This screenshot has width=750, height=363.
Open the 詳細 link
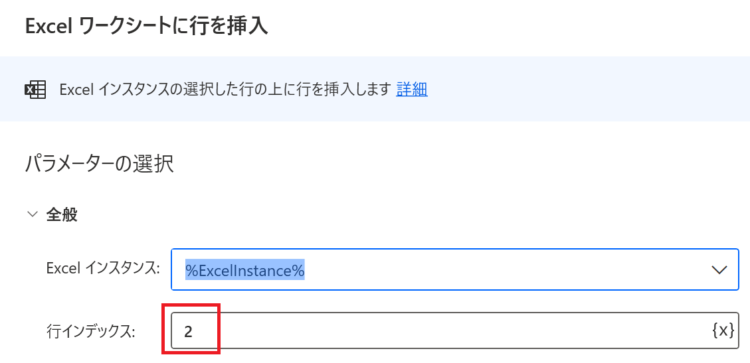[412, 89]
